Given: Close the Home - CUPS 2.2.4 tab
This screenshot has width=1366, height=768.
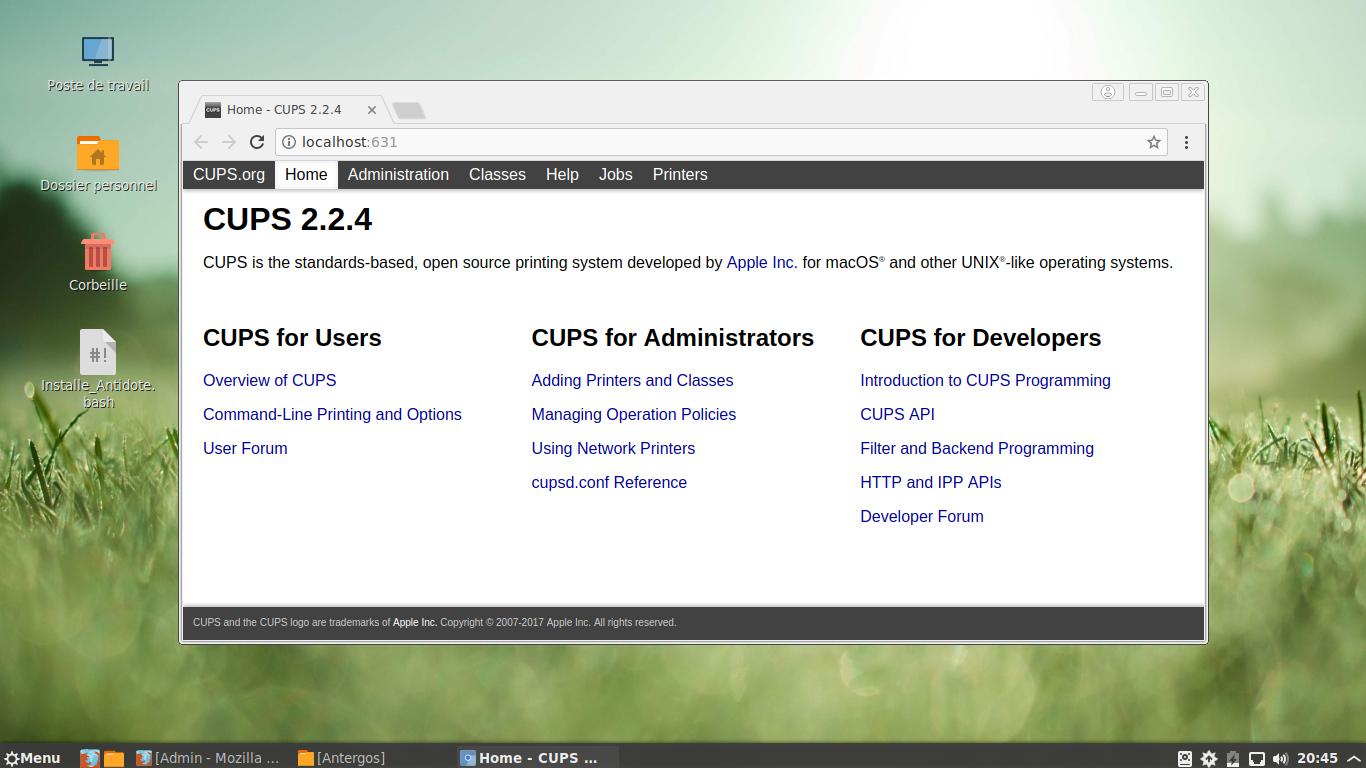Looking at the screenshot, I should 372,110.
